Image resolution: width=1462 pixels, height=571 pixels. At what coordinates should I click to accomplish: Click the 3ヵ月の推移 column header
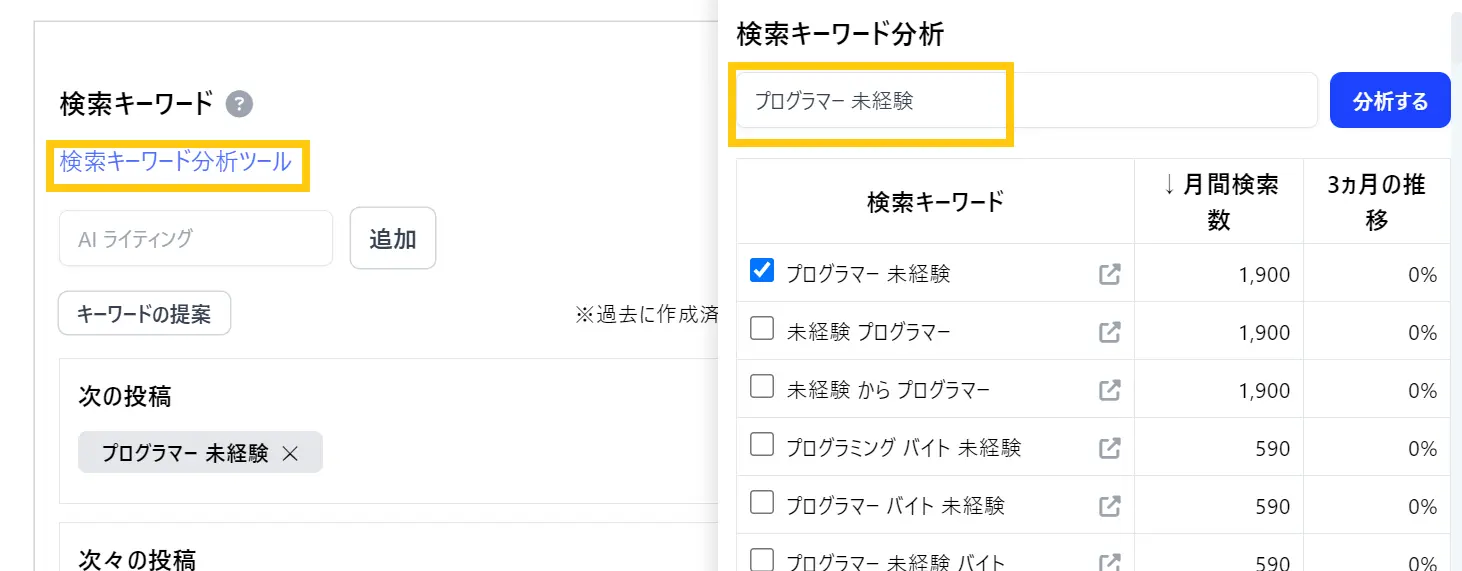(1376, 202)
